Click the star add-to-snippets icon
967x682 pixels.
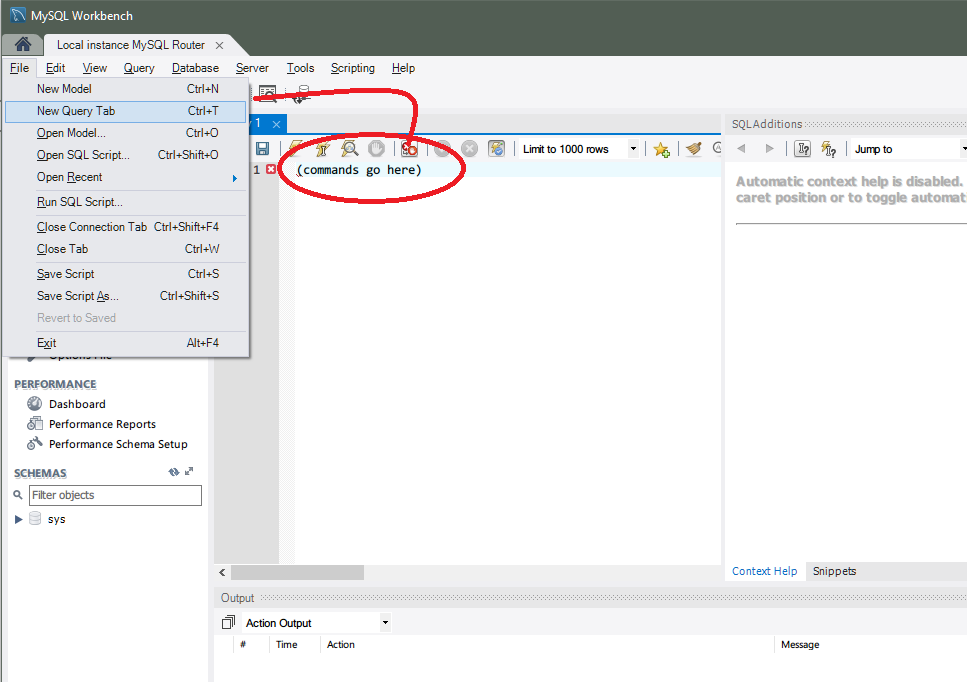click(661, 149)
